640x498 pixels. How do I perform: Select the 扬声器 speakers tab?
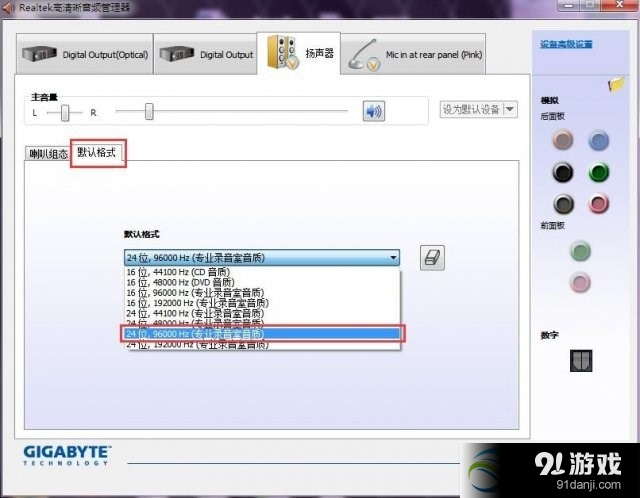coord(299,53)
